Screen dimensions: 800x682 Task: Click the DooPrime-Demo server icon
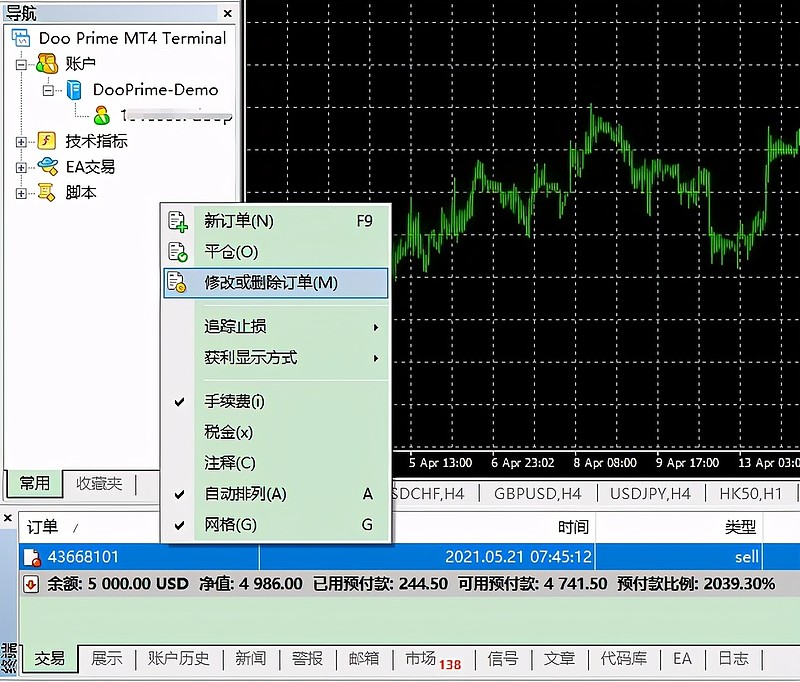74,90
